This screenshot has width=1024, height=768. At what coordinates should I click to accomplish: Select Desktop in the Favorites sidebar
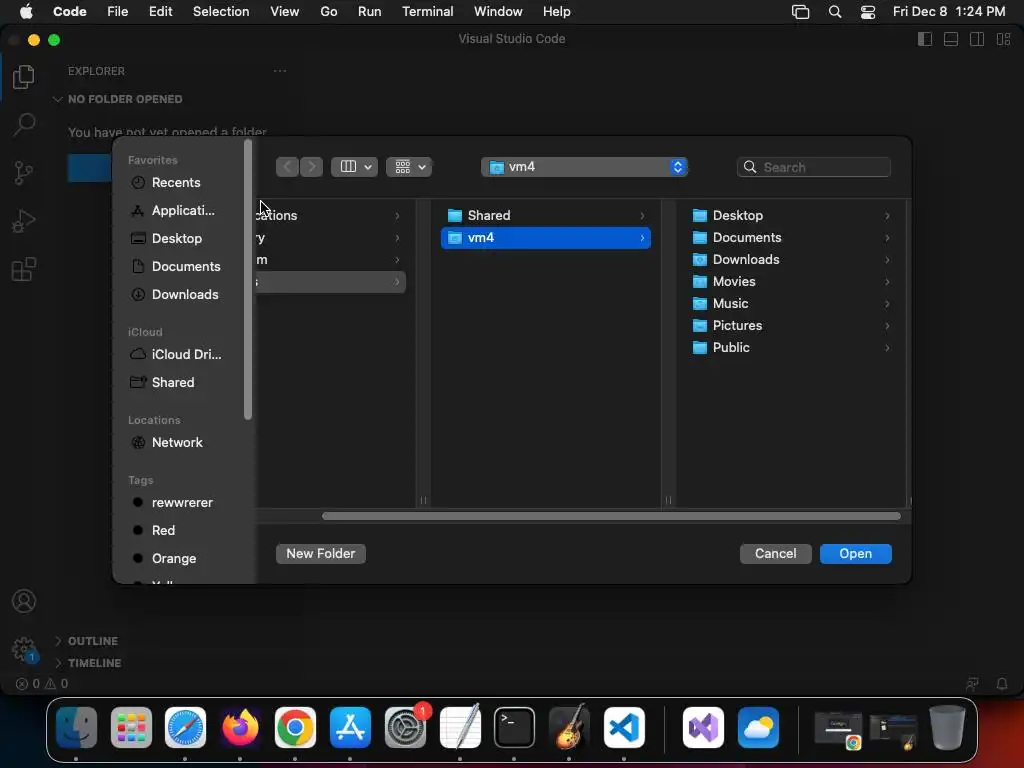coord(176,238)
